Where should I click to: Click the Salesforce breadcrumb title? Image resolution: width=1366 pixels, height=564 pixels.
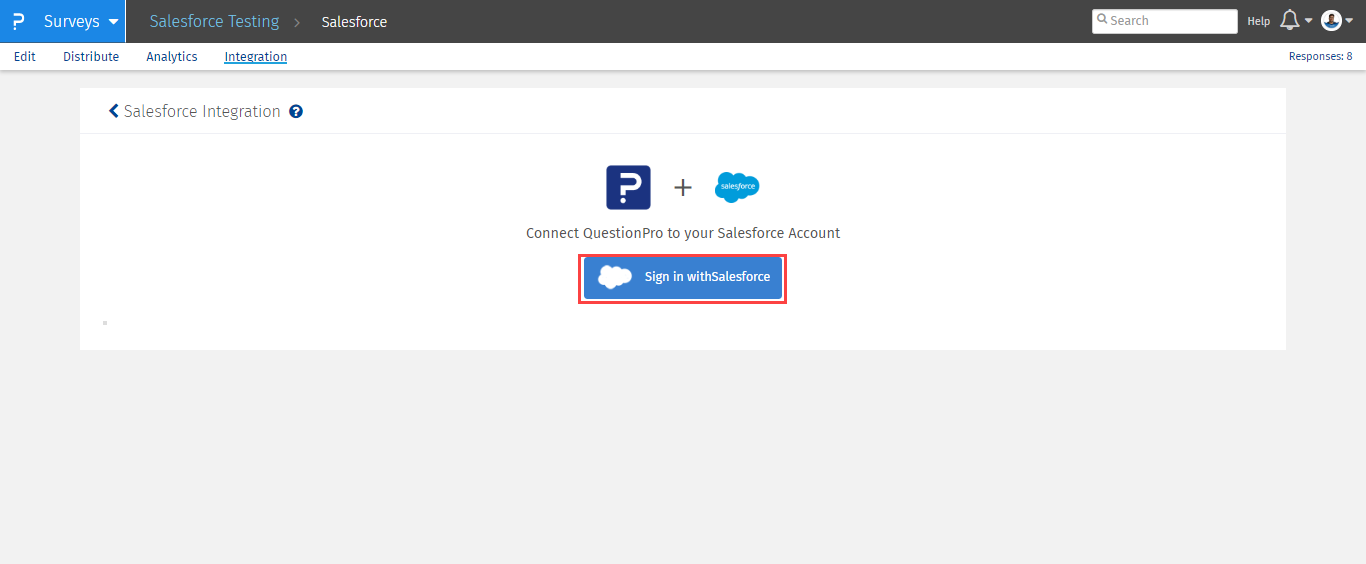[354, 22]
